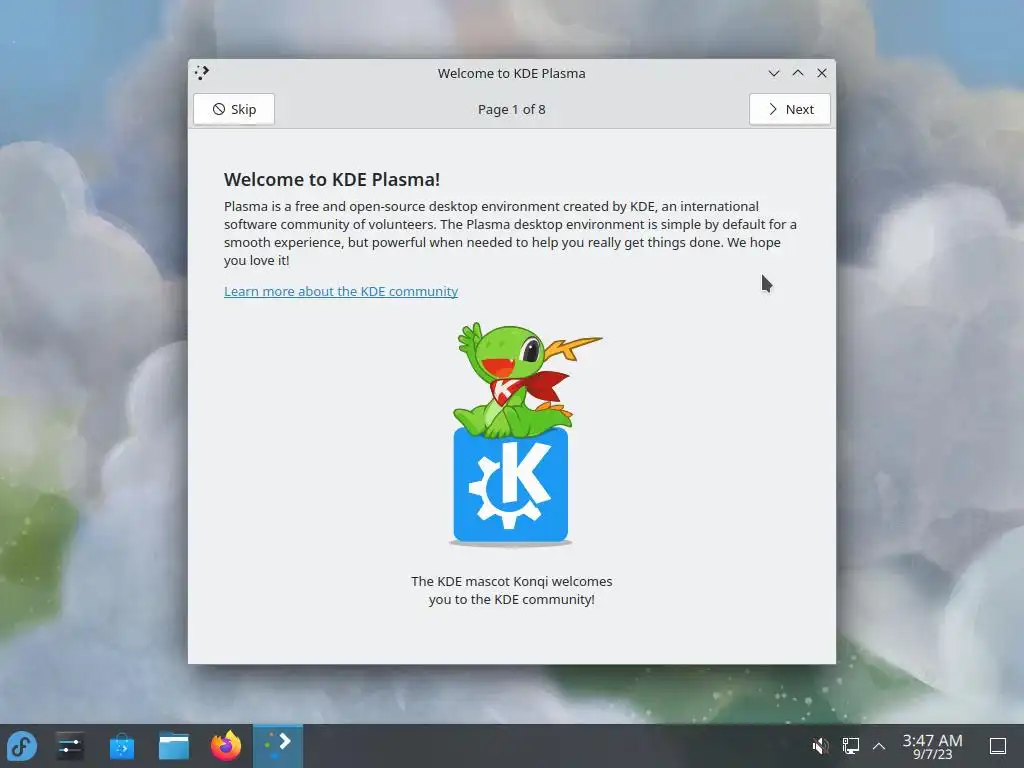
Task: Open the Fedora application launcher
Action: pyautogui.click(x=22, y=746)
